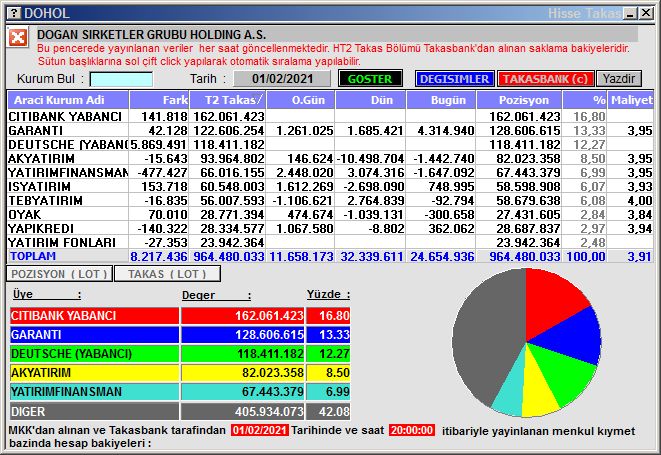
Task: Click the red X close icon beside company name
Action: click(x=18, y=38)
